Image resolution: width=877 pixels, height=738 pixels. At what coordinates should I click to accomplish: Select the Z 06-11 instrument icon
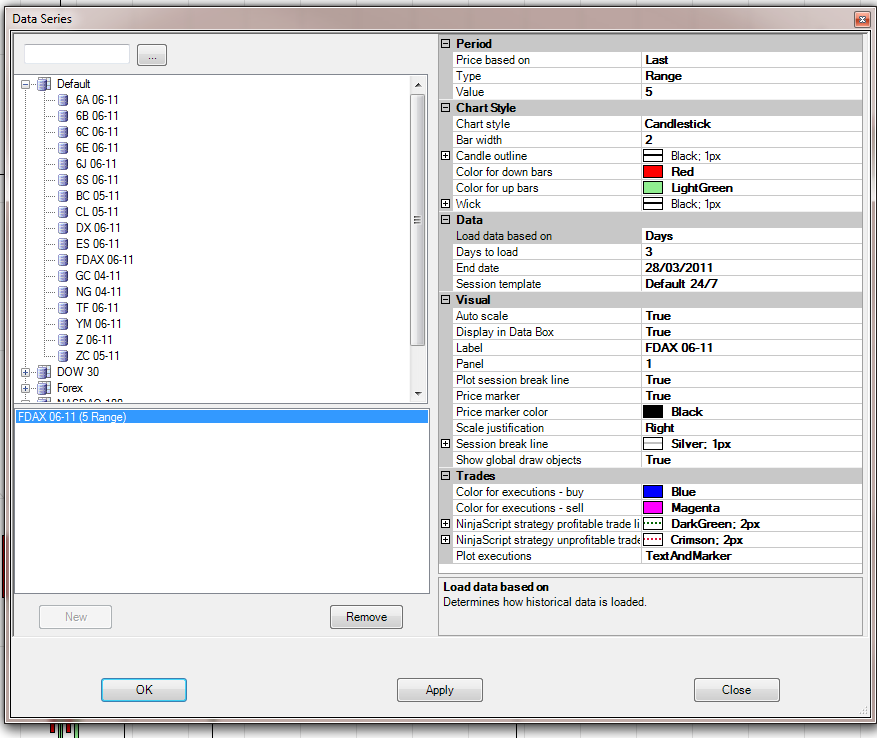(64, 340)
